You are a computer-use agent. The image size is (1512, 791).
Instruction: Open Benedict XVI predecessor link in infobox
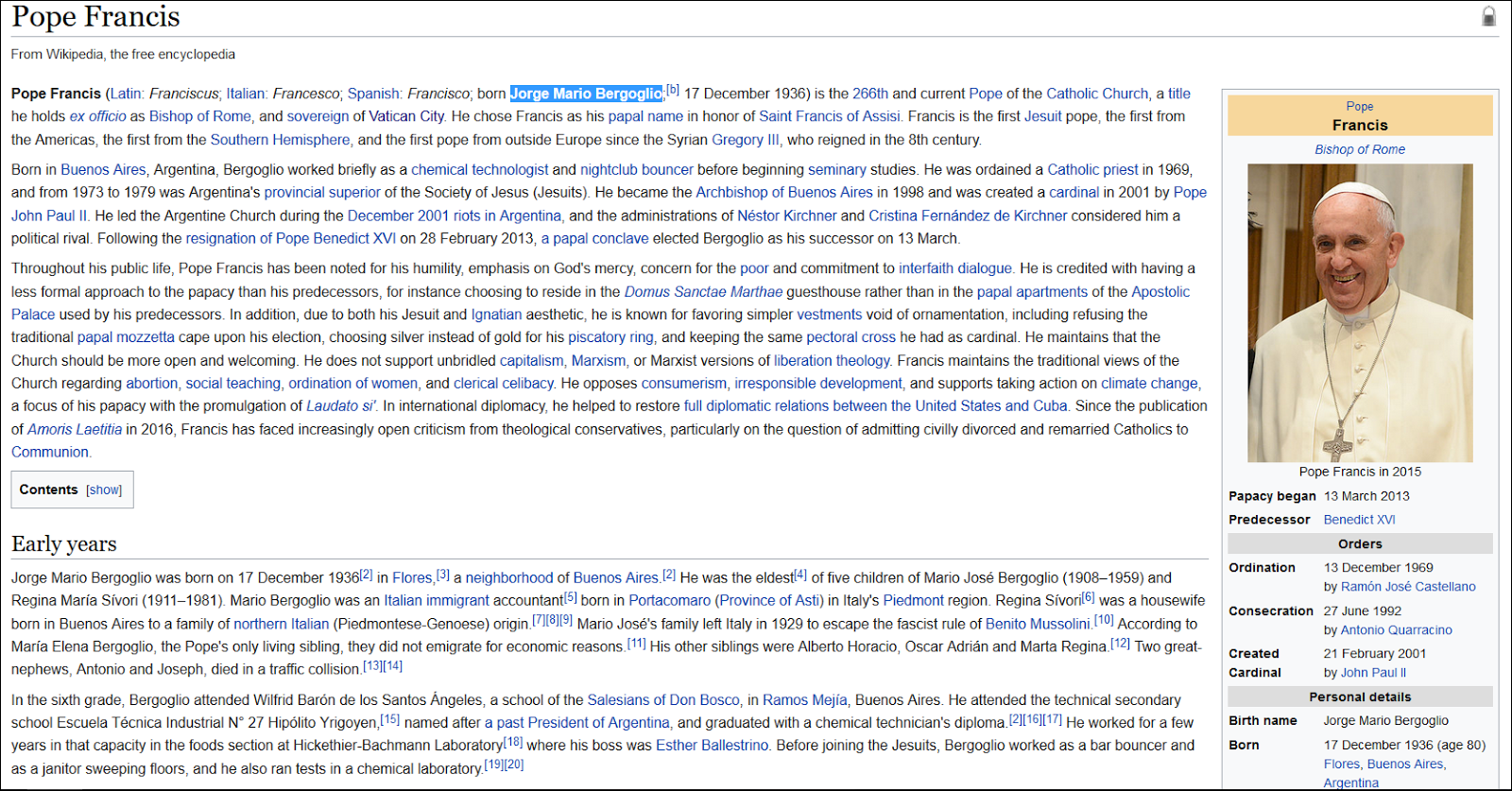[1359, 520]
